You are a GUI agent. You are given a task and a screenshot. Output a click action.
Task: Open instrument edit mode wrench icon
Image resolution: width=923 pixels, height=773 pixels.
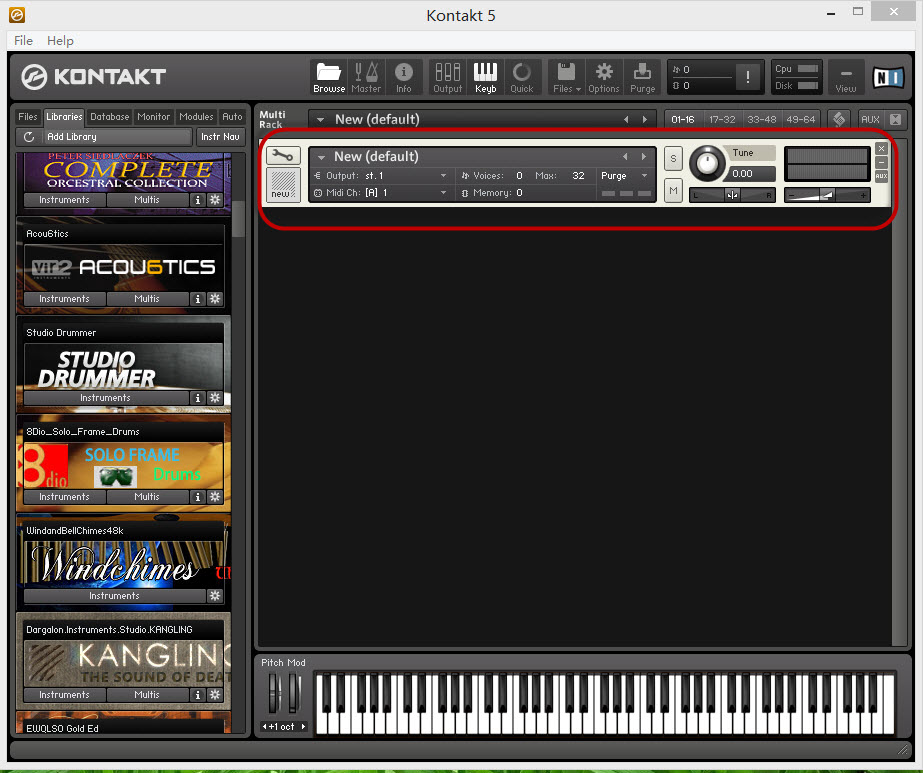pos(283,156)
